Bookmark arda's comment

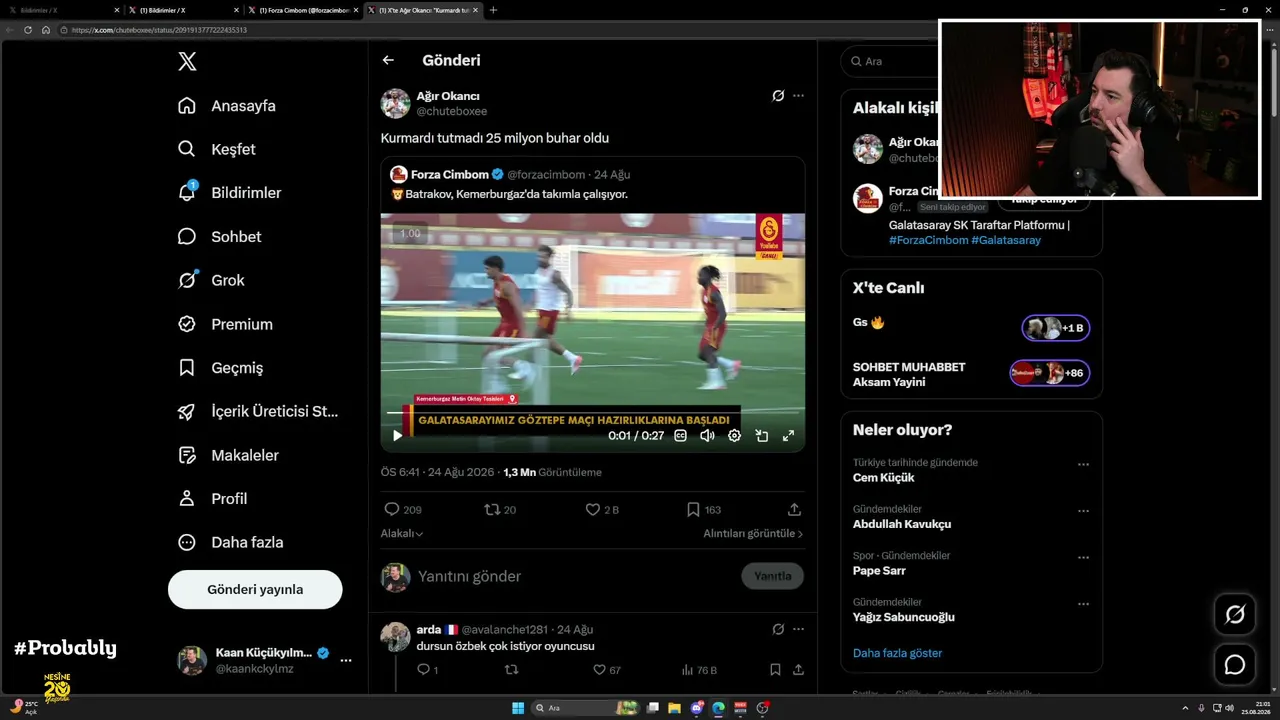[775, 670]
